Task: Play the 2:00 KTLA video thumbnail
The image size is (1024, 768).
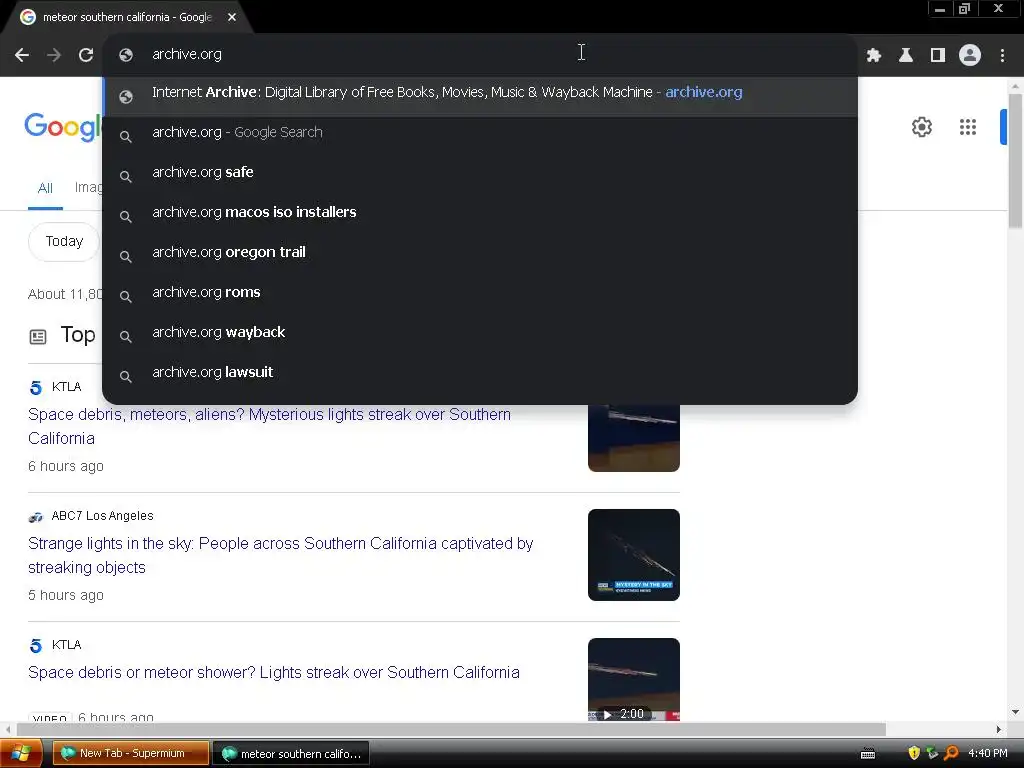Action: [633, 680]
